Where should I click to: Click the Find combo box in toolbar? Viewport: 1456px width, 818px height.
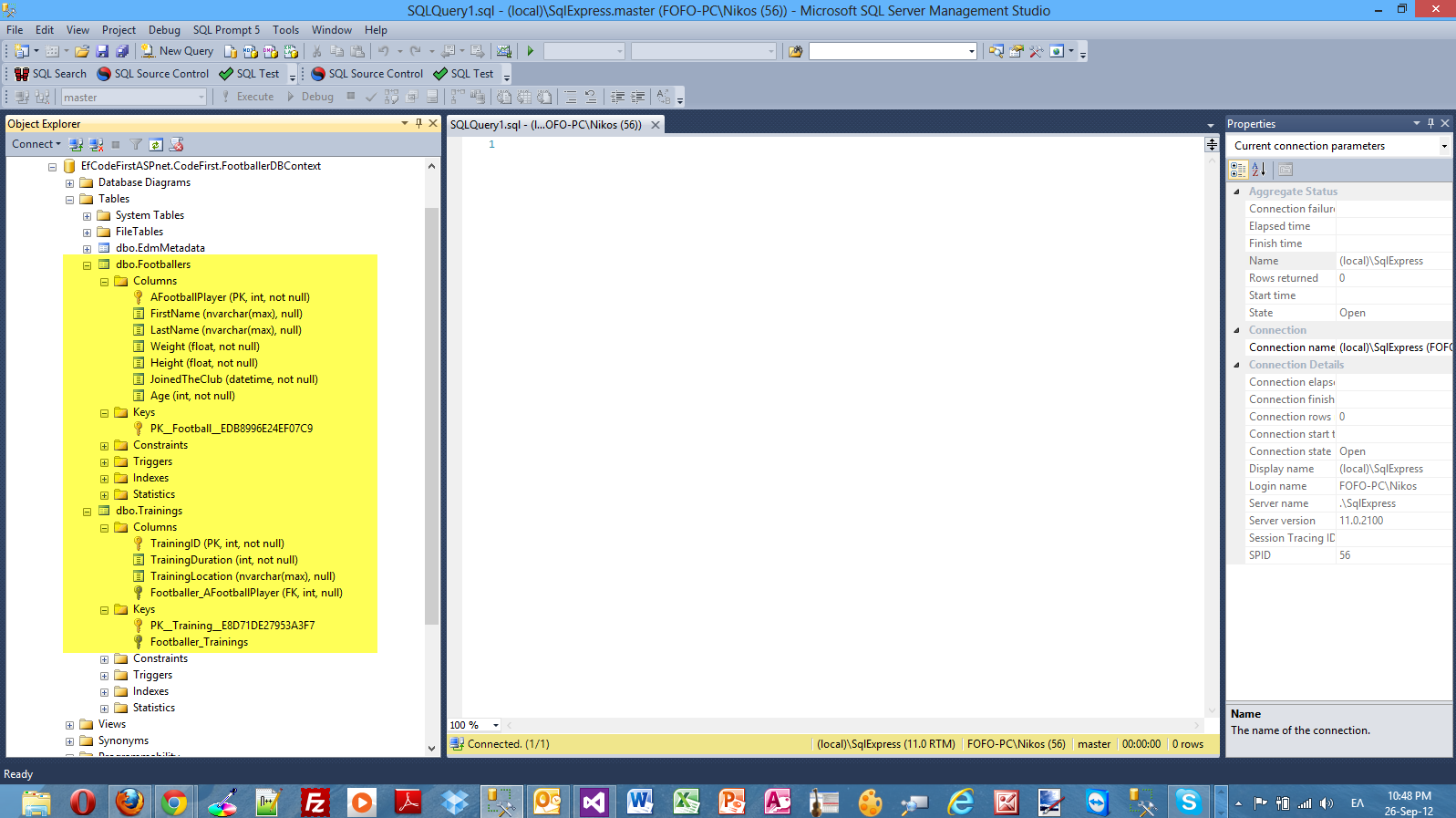893,51
